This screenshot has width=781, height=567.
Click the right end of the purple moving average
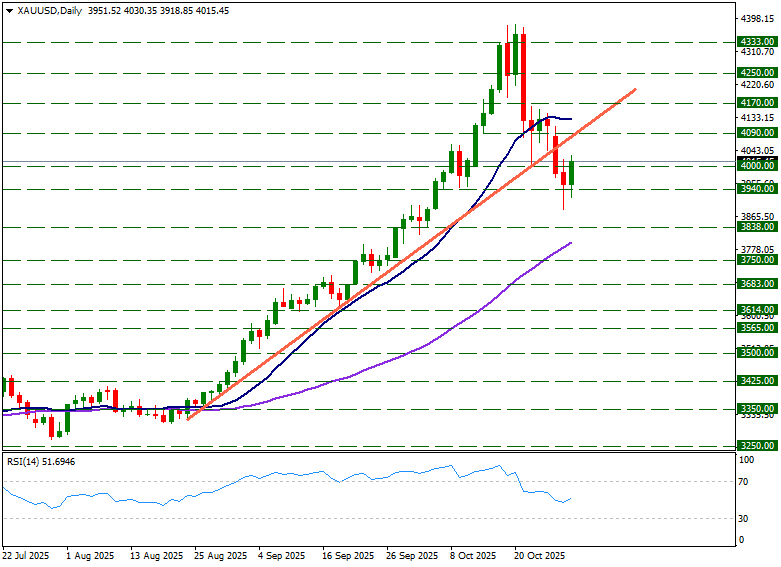click(x=571, y=243)
